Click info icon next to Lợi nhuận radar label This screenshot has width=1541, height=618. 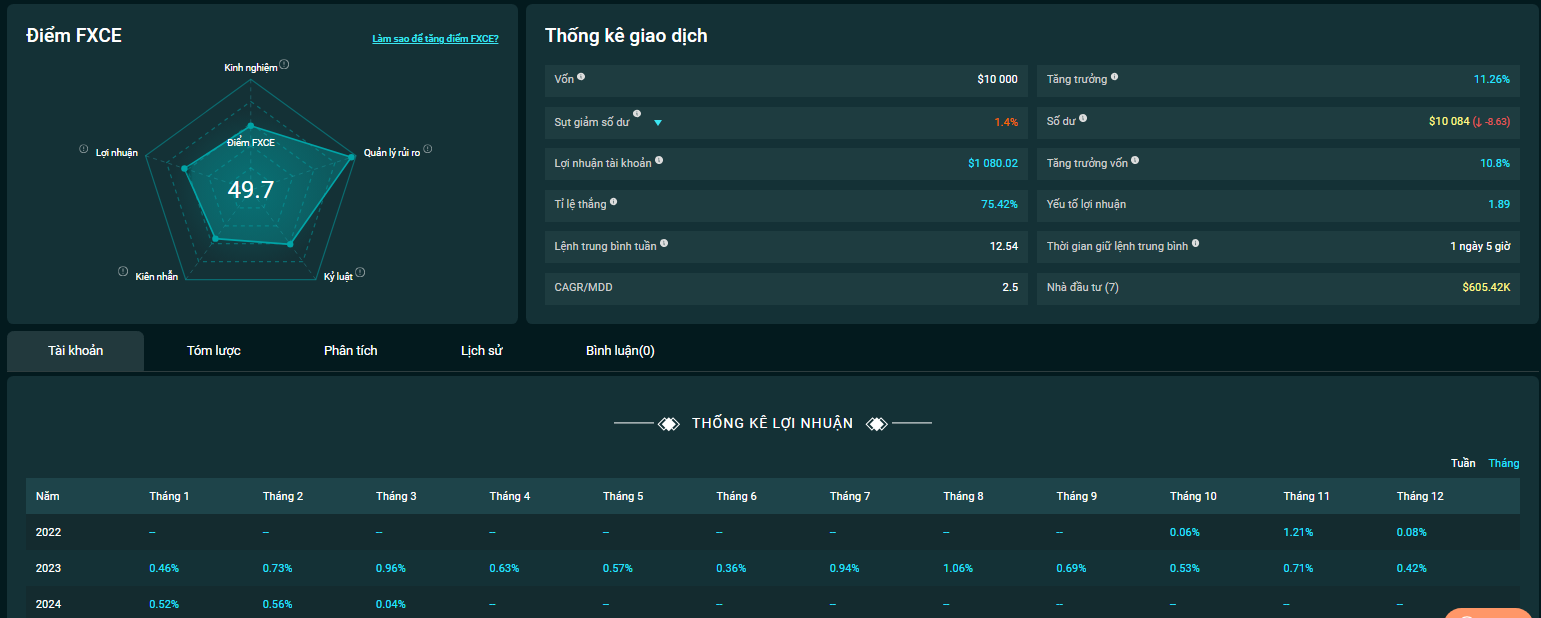pos(84,149)
